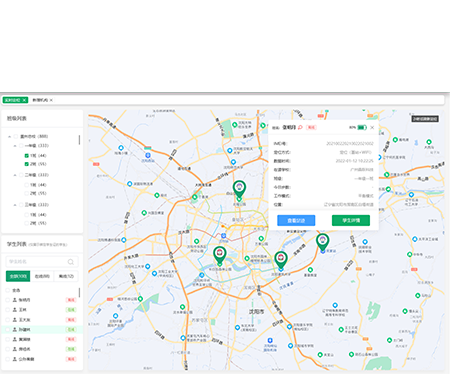Click the red locate icon beside popup name
This screenshot has width=450, height=374.
[300, 127]
